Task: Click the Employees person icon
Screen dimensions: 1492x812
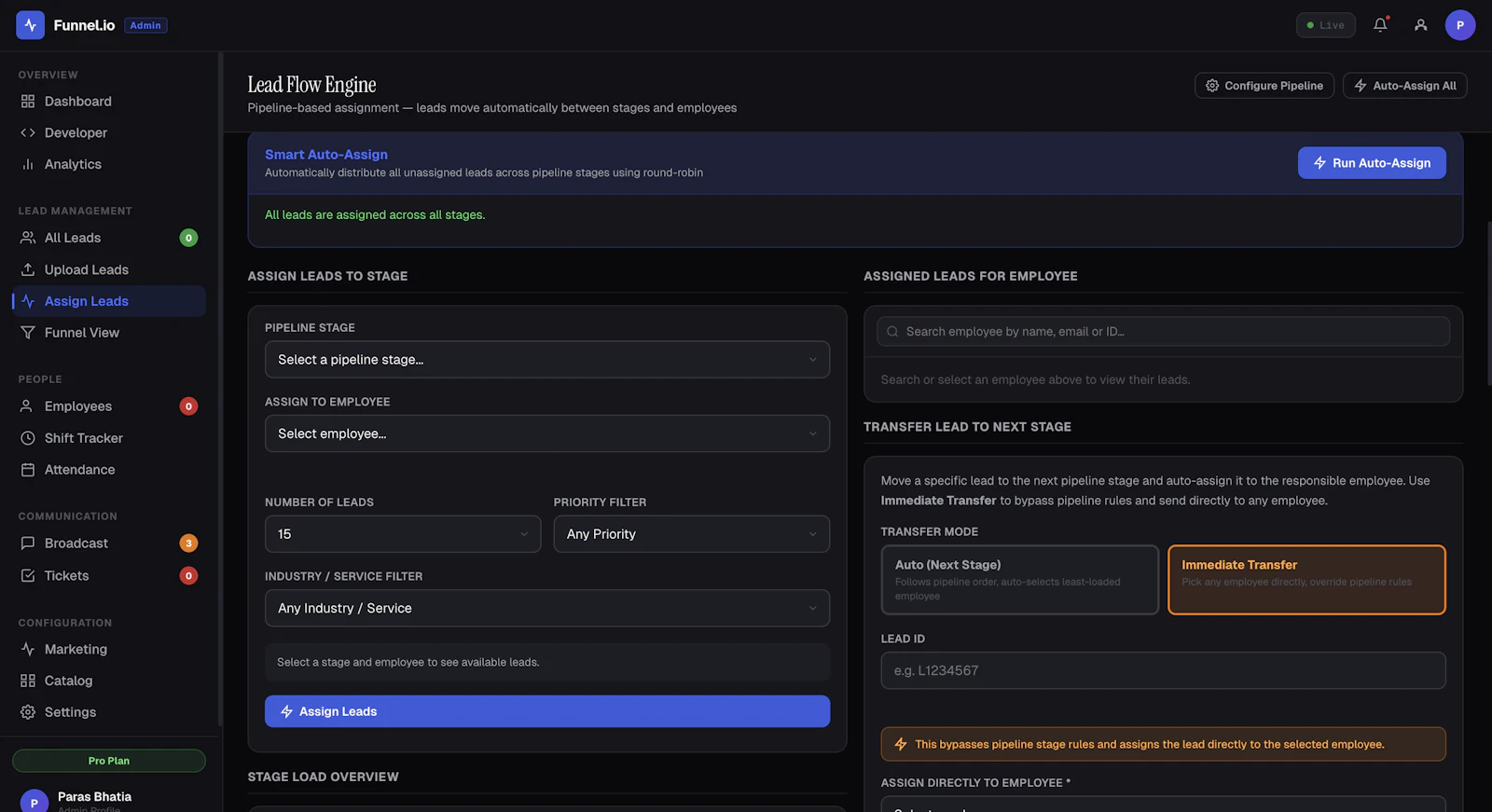Action: coord(28,406)
